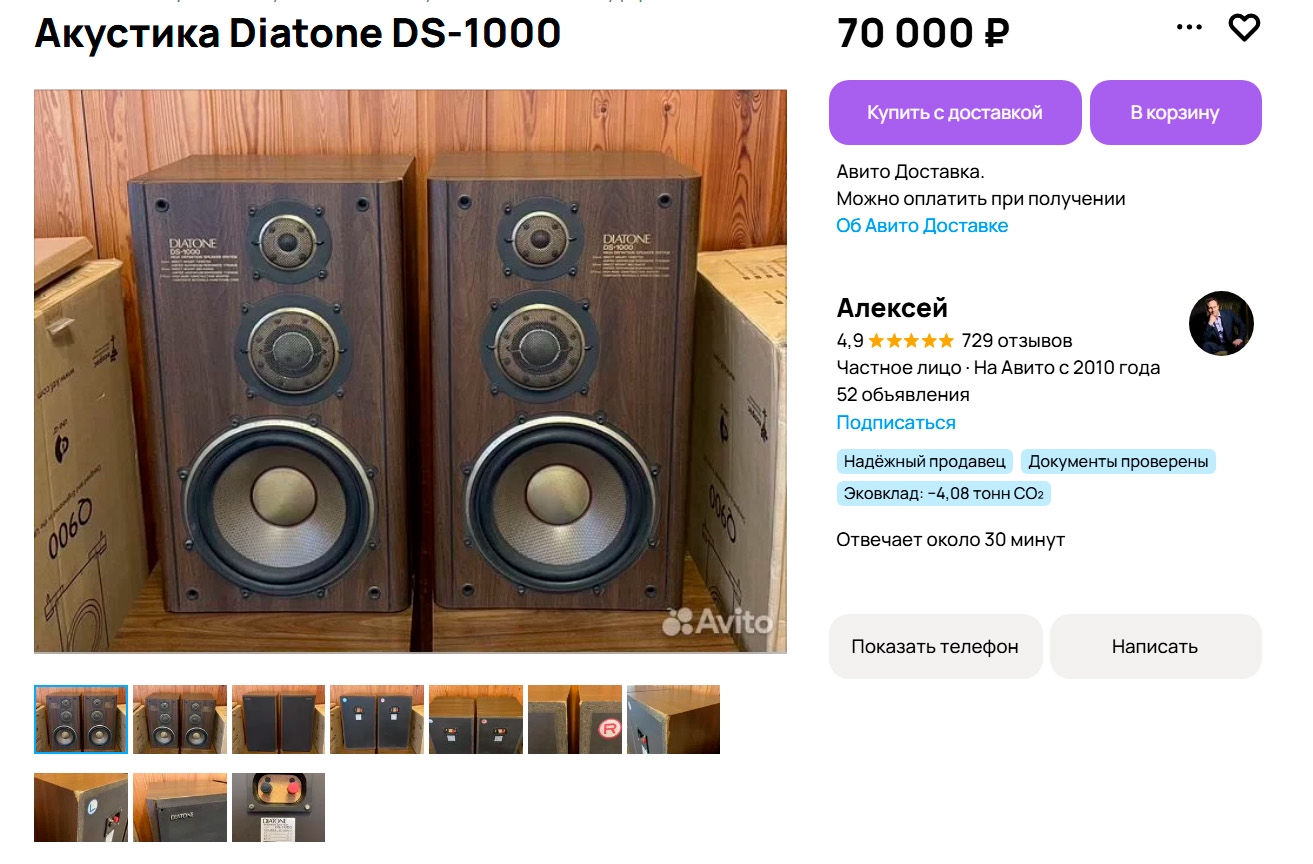Open the 729 отзывов reviews link
1313x864 pixels.
tap(1017, 340)
